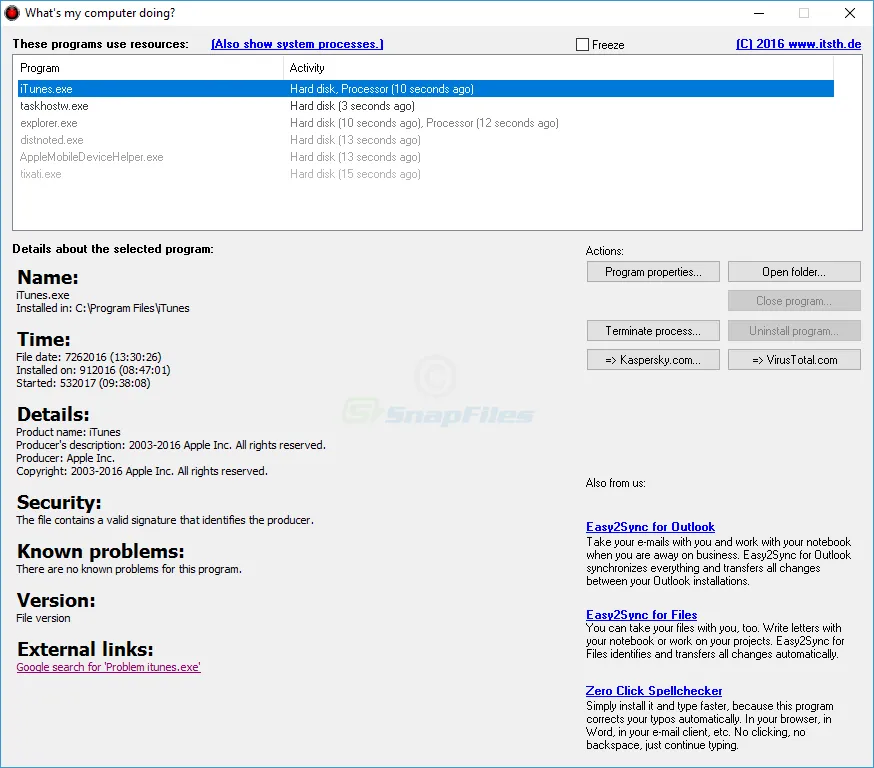The width and height of the screenshot is (874, 768).
Task: Select the iTunes.exe row
Action: (425, 89)
